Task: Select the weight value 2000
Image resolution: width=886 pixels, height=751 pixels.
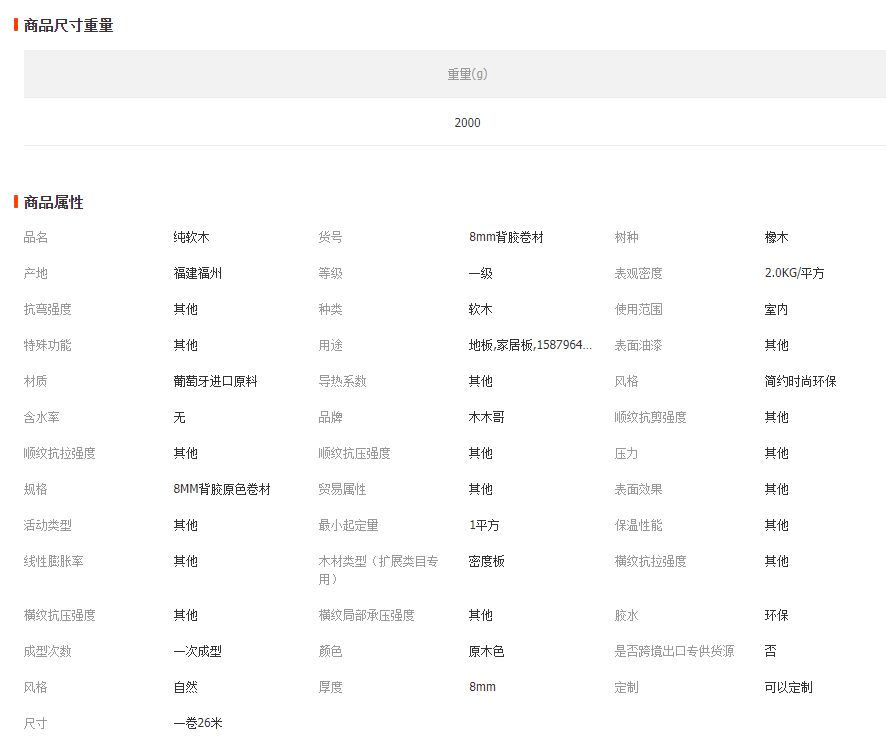Action: pyautogui.click(x=467, y=123)
